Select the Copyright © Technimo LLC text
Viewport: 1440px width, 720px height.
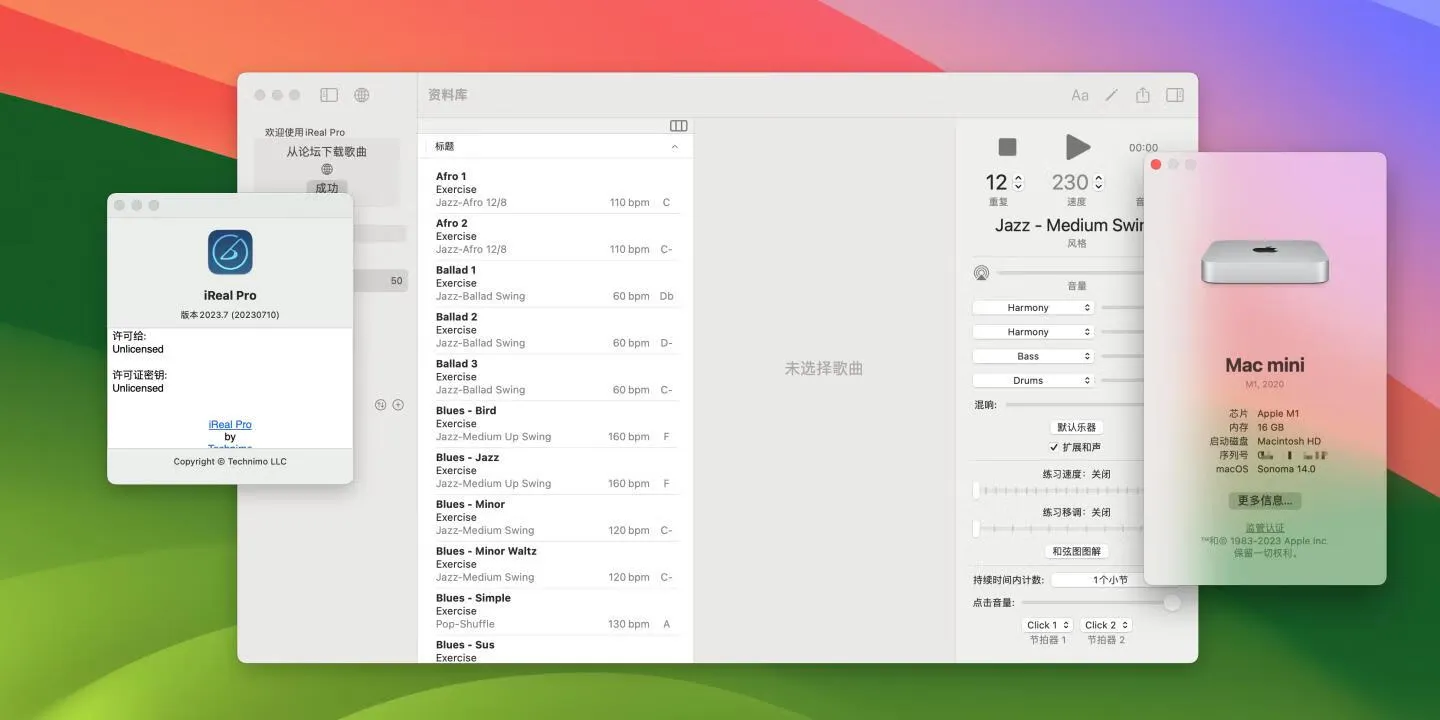(x=230, y=461)
